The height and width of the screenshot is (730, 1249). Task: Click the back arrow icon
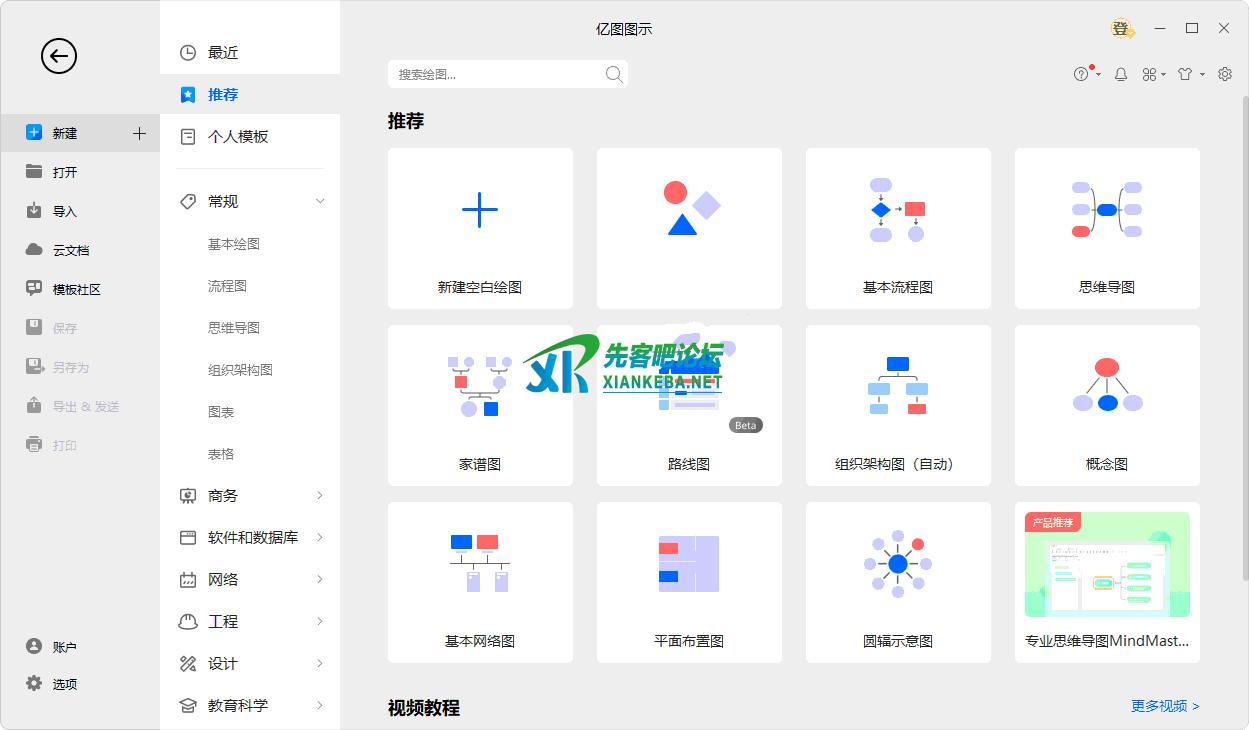tap(59, 56)
